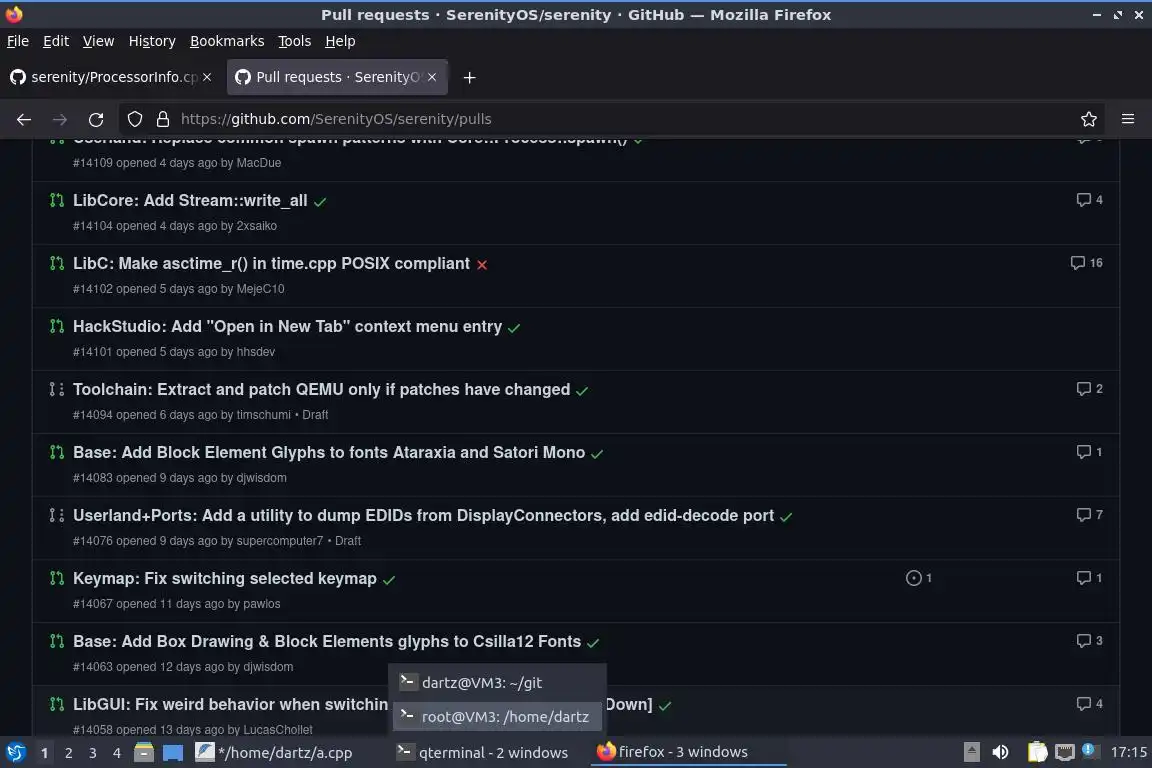Open the file manager icon on taskbar
1152x768 pixels.
(x=144, y=753)
